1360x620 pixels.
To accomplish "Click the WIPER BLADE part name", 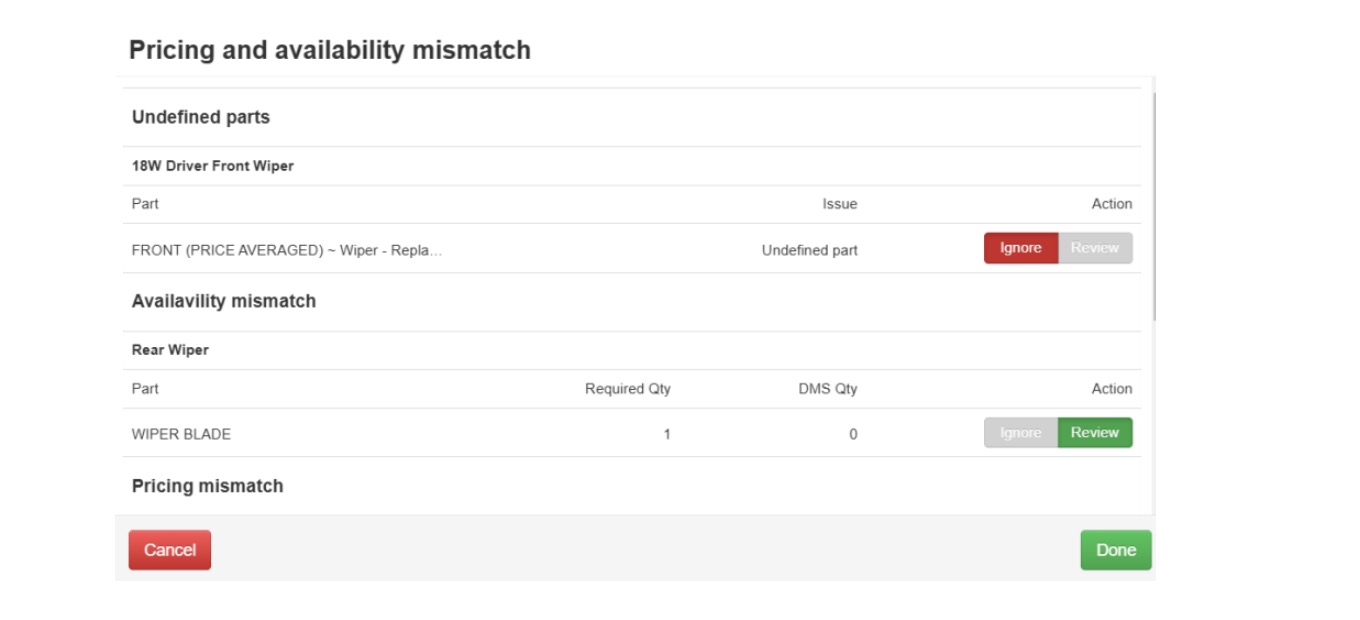I will pyautogui.click(x=181, y=434).
